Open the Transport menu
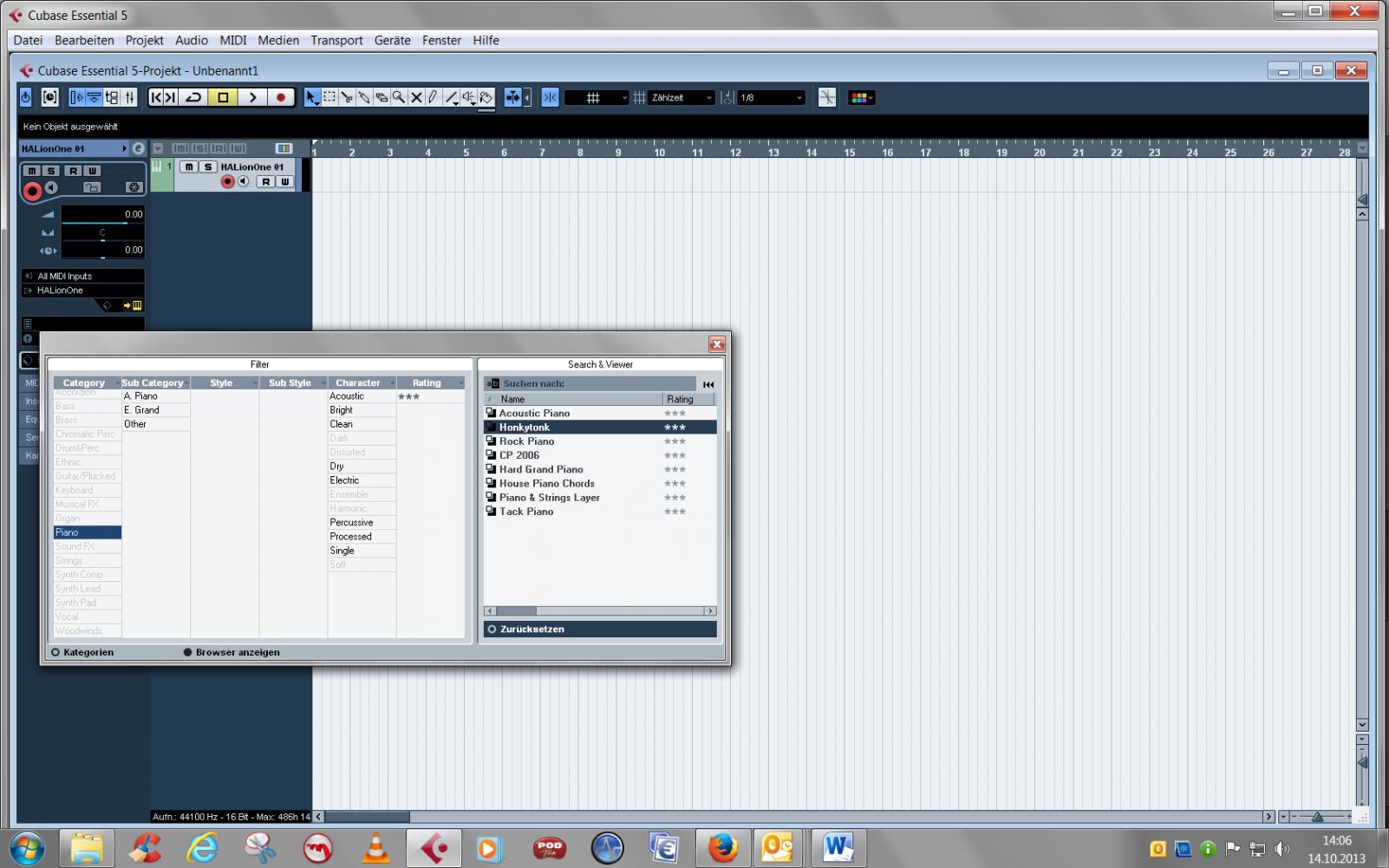The width and height of the screenshot is (1389, 868). click(336, 40)
